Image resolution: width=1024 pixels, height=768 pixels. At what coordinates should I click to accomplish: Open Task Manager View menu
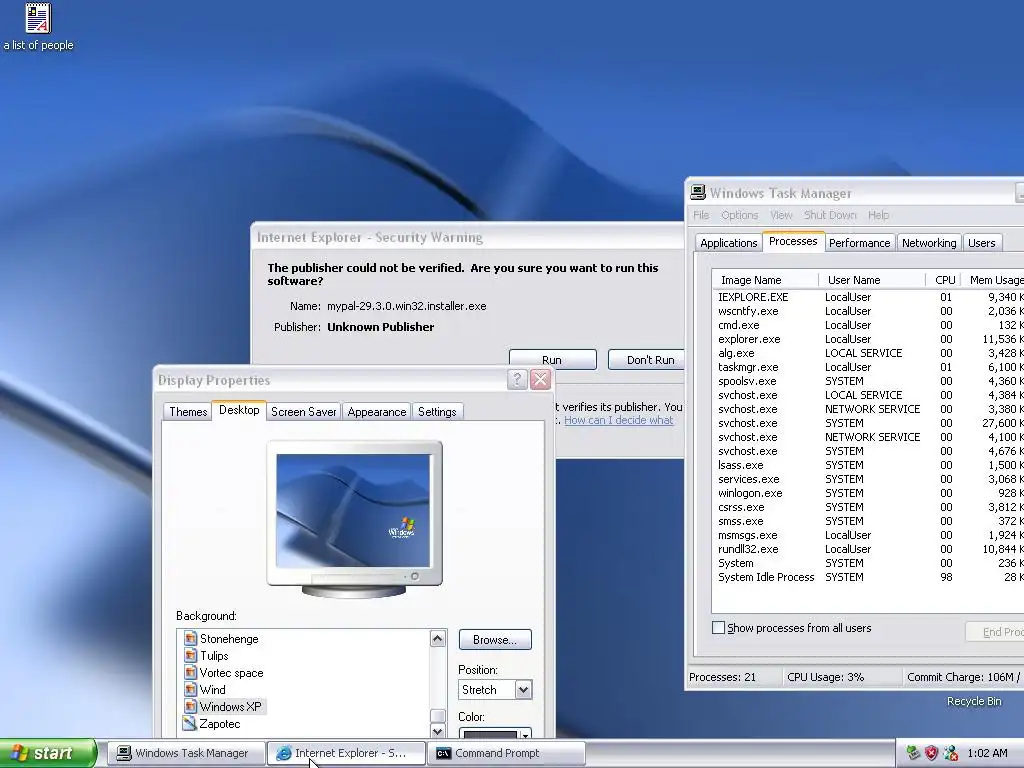click(x=781, y=215)
